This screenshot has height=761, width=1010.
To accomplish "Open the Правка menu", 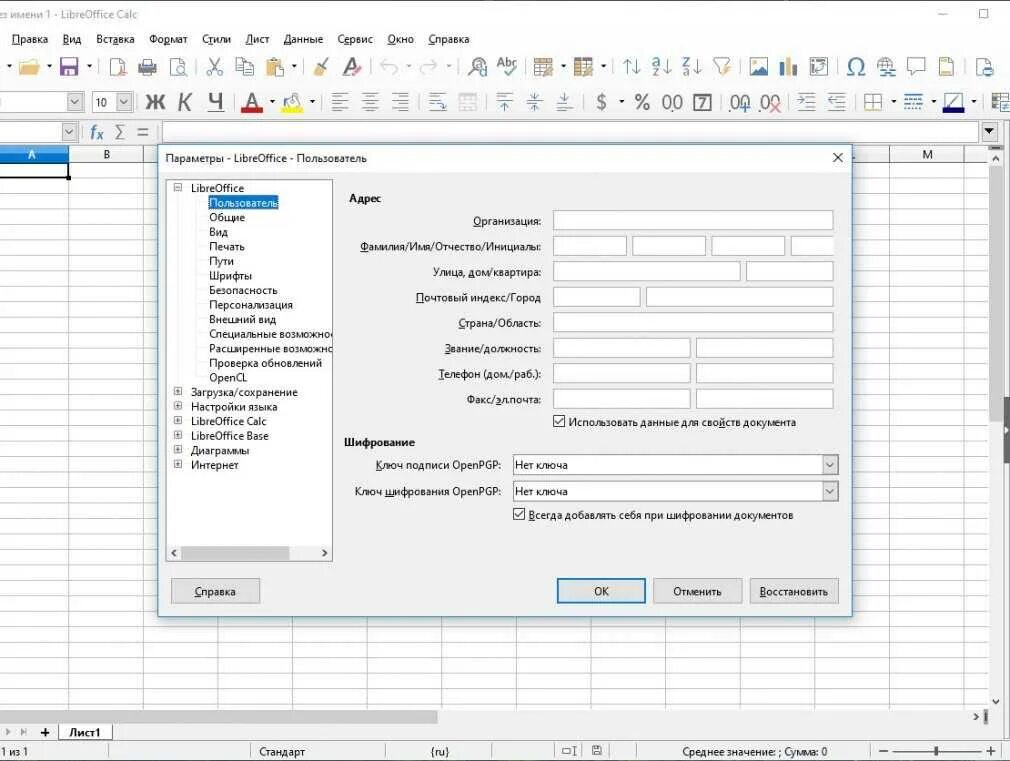I will [30, 39].
